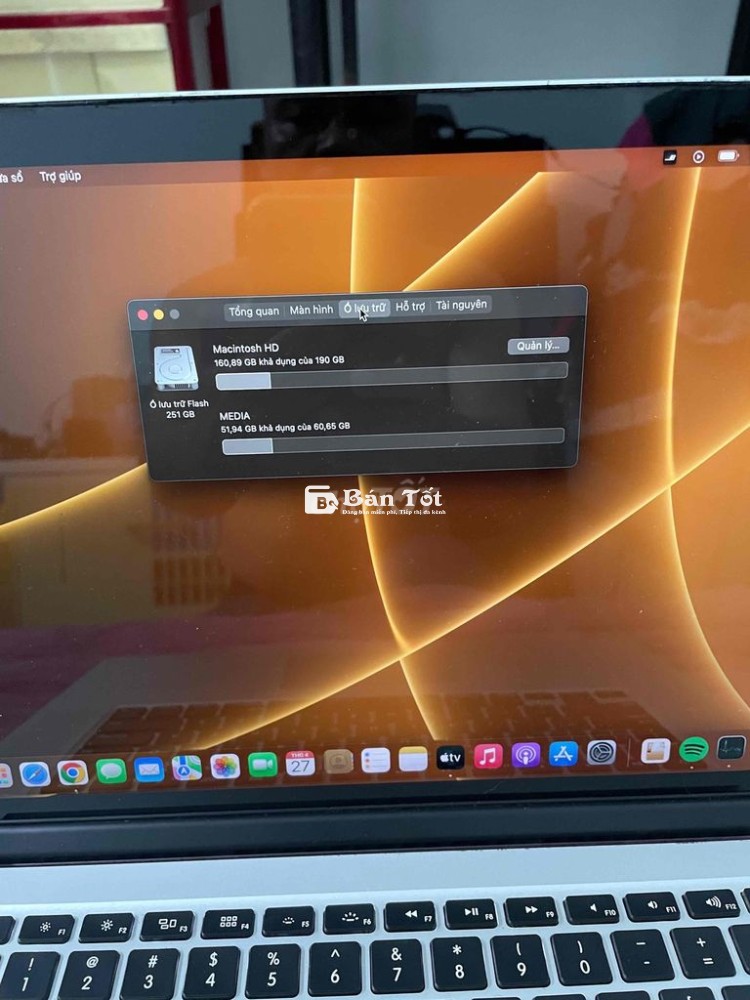Click the Macintosh HD storage usage bar
This screenshot has width=750, height=1000.
click(392, 376)
